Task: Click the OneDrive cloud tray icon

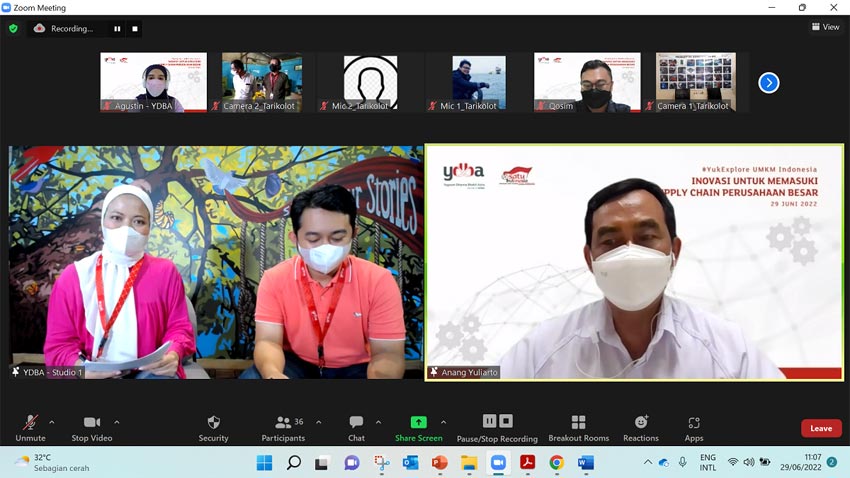Action: (x=664, y=462)
